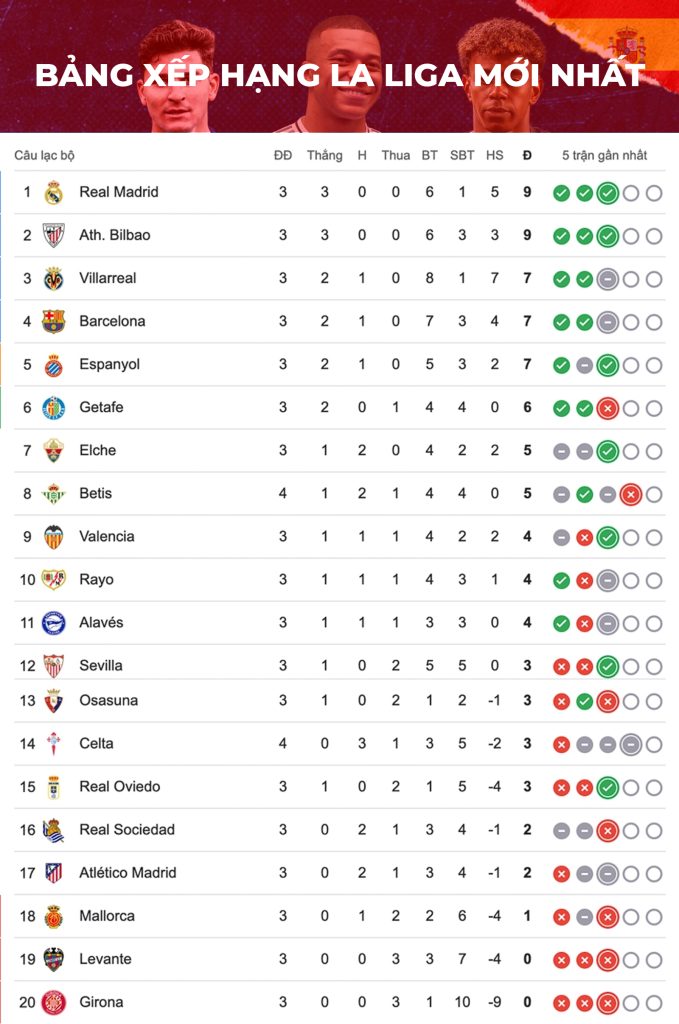Screen dimensions: 679x1024
Task: Click the 5 trận gần nhất header
Action: pos(605,155)
